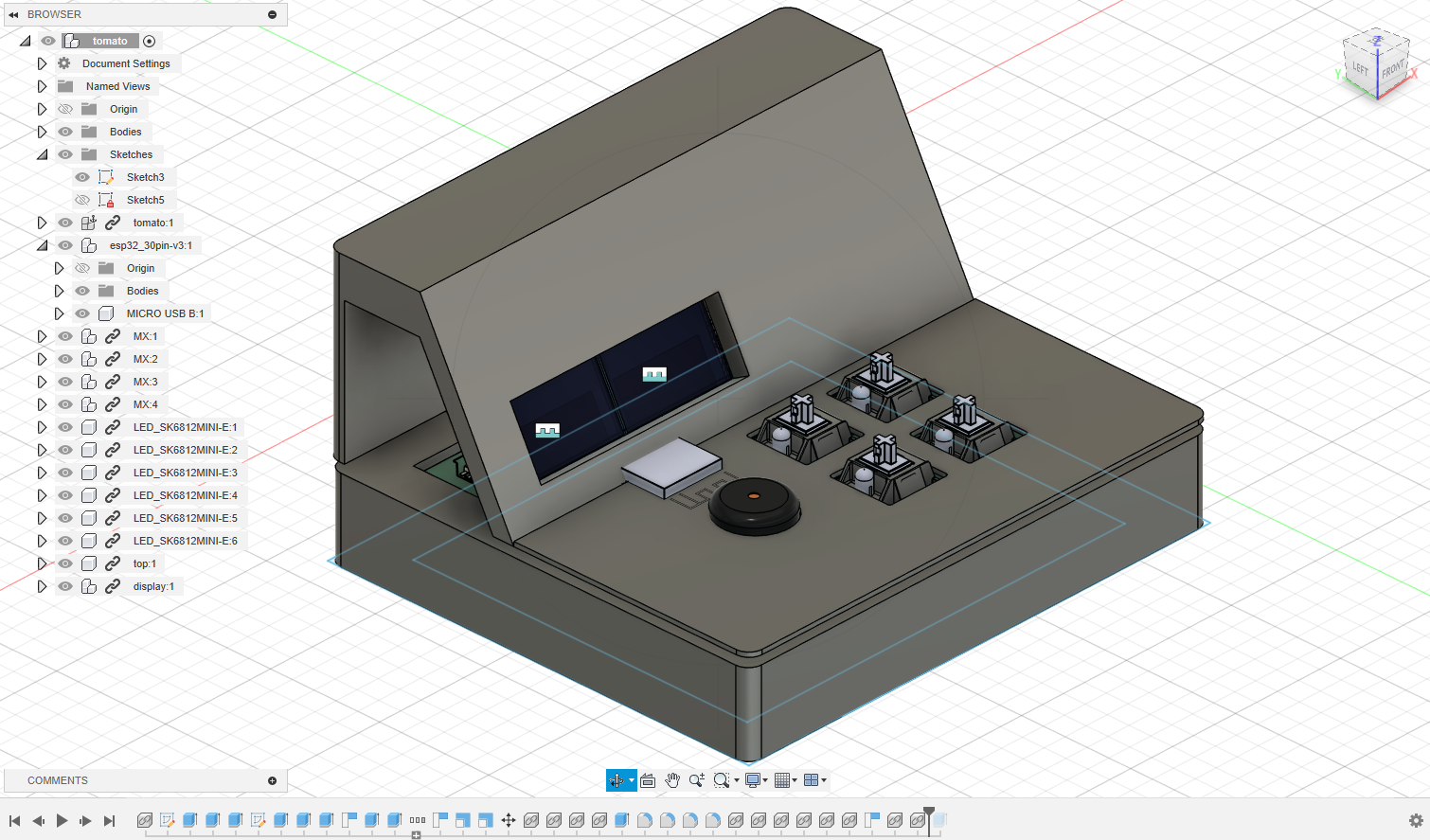Hide the Bodies folder with its eye icon
Image resolution: width=1430 pixels, height=840 pixels.
click(x=64, y=132)
